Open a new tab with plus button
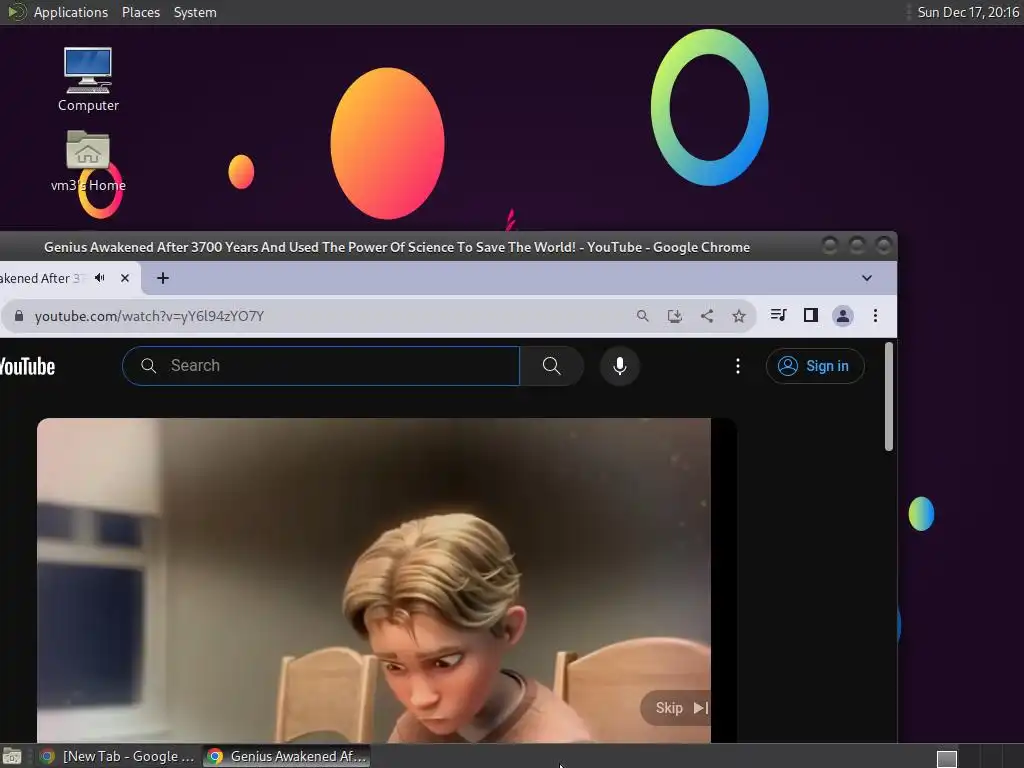The width and height of the screenshot is (1024, 768). (163, 278)
